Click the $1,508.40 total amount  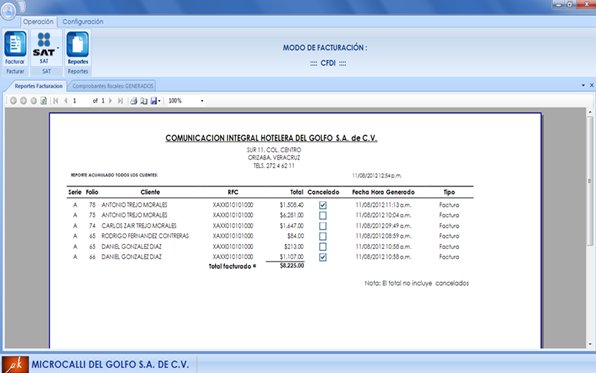(292, 205)
